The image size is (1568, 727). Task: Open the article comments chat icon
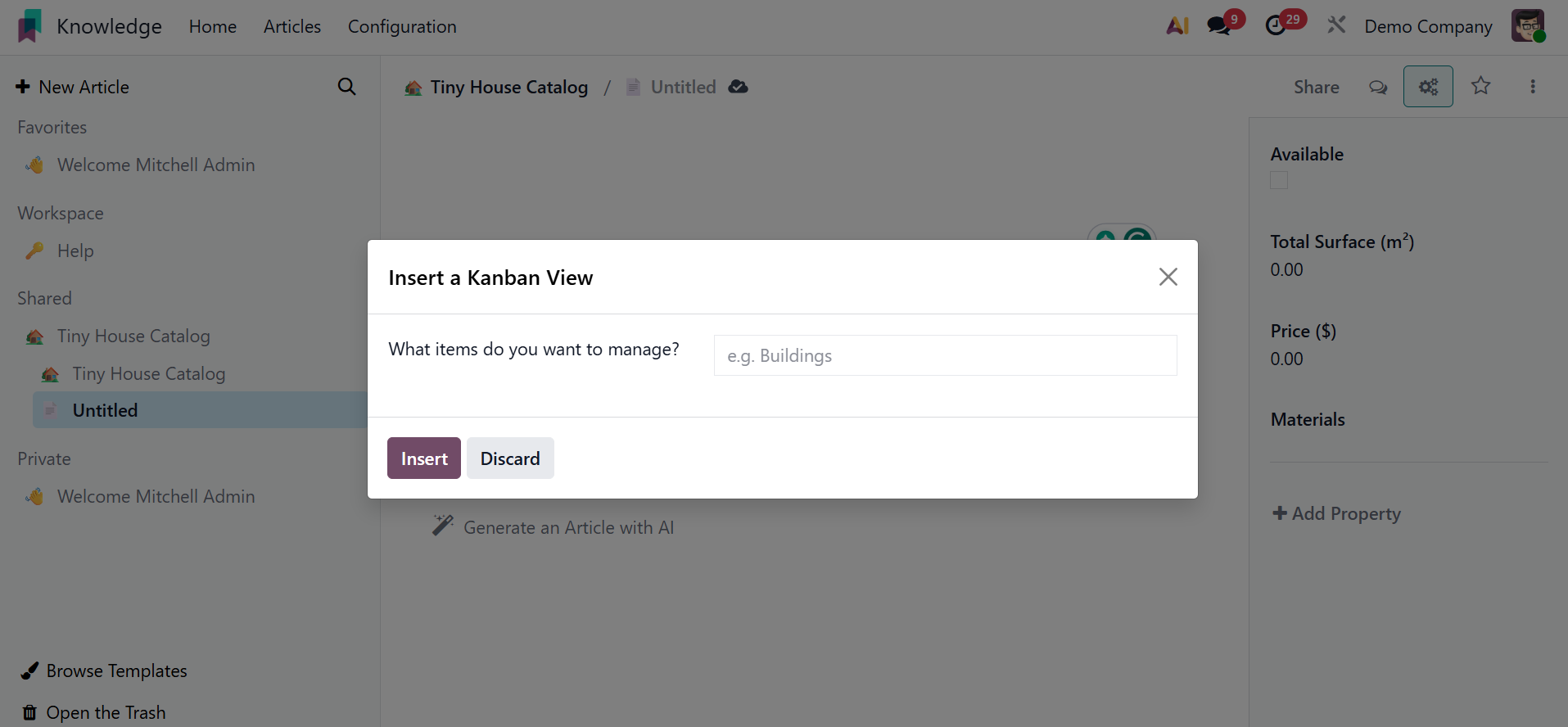pyautogui.click(x=1378, y=87)
